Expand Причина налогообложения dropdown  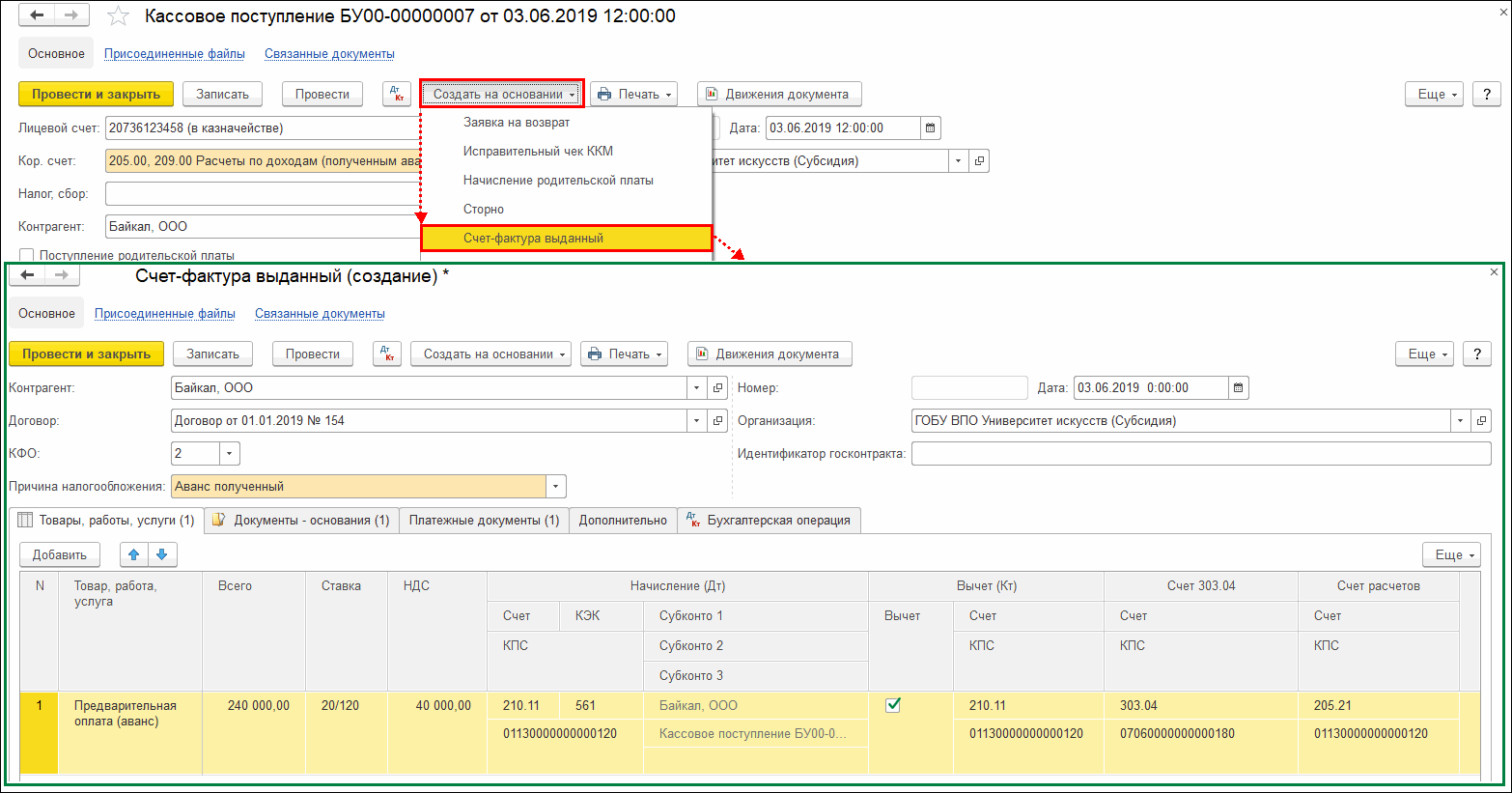pyautogui.click(x=556, y=486)
